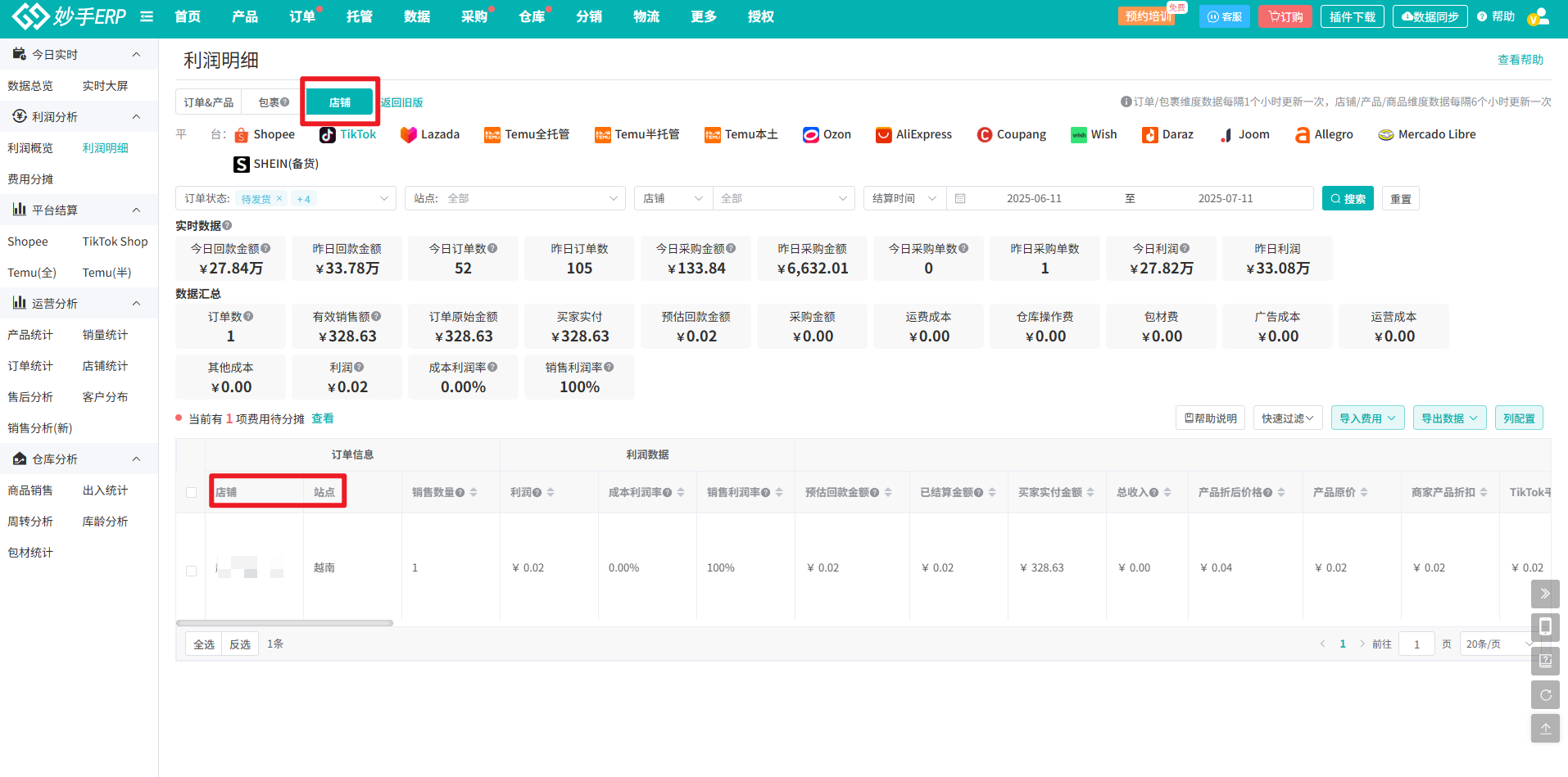
Task: Select the Shopee platform icon
Action: (241, 135)
